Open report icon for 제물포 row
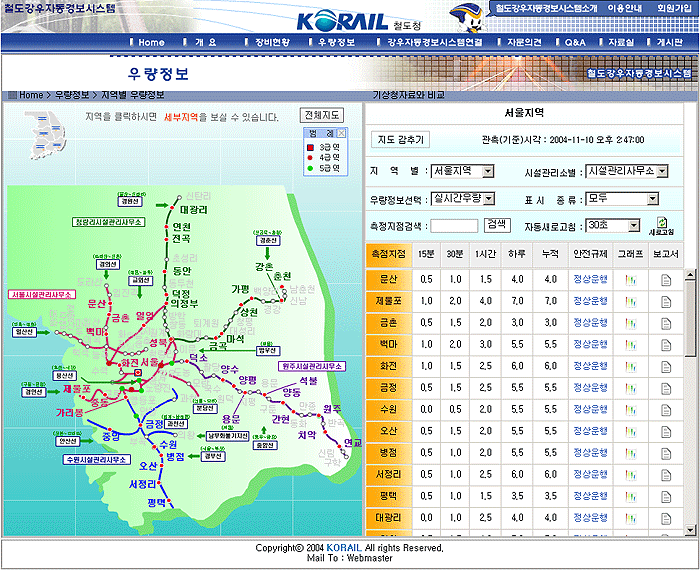The height and width of the screenshot is (570, 700). (666, 301)
